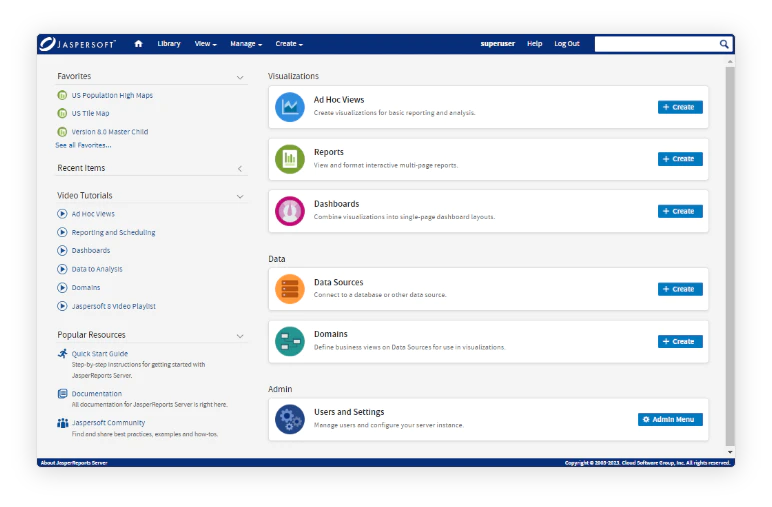Open the Manage dropdown menu
This screenshot has height=507, width=772.
[246, 44]
